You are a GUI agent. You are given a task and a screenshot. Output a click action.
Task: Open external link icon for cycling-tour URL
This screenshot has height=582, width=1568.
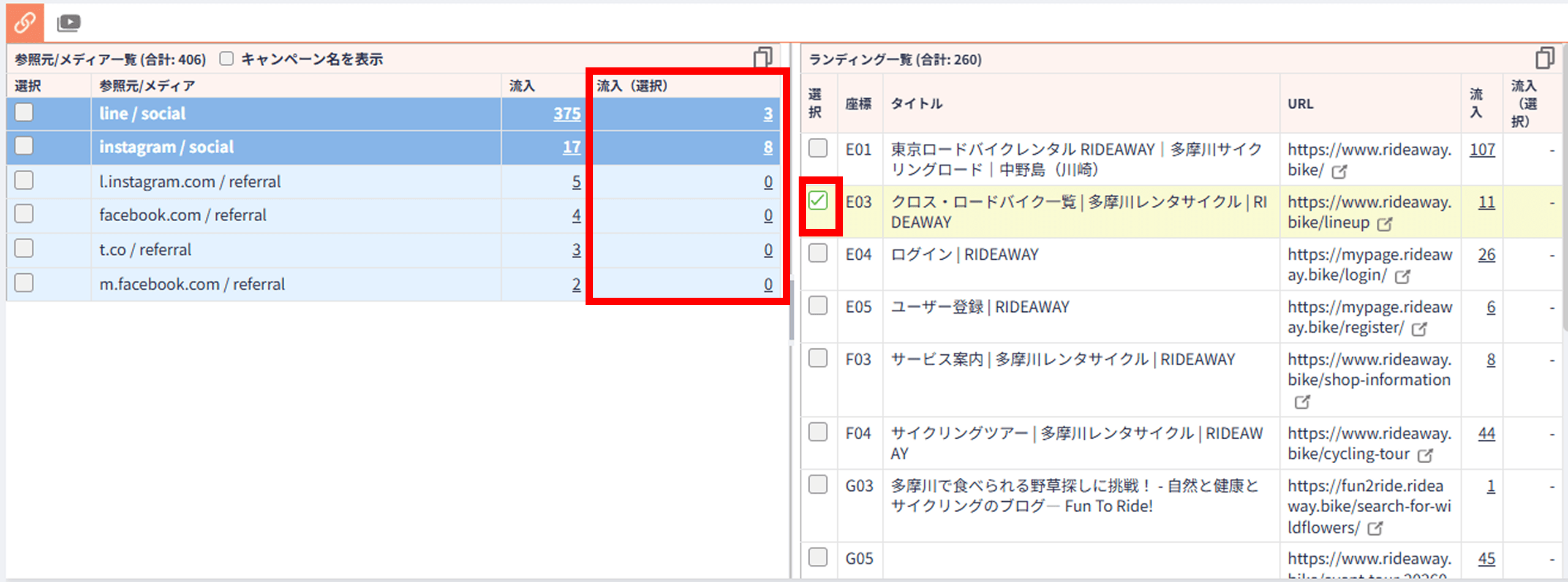(x=1425, y=456)
